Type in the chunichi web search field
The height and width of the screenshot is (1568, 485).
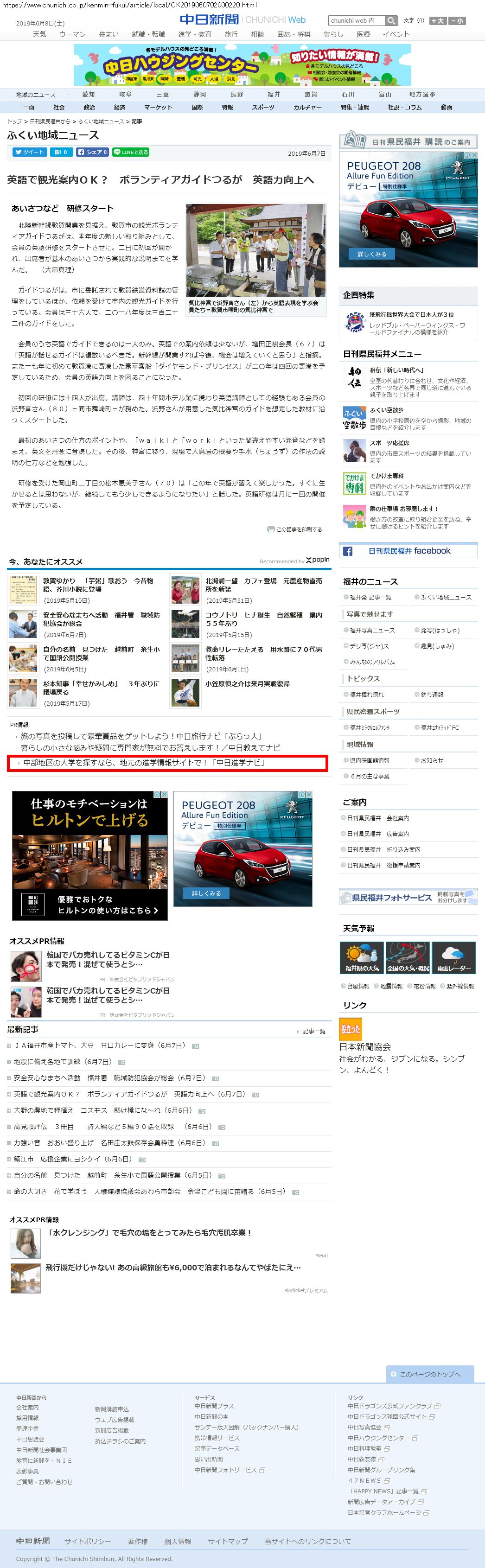[x=356, y=21]
